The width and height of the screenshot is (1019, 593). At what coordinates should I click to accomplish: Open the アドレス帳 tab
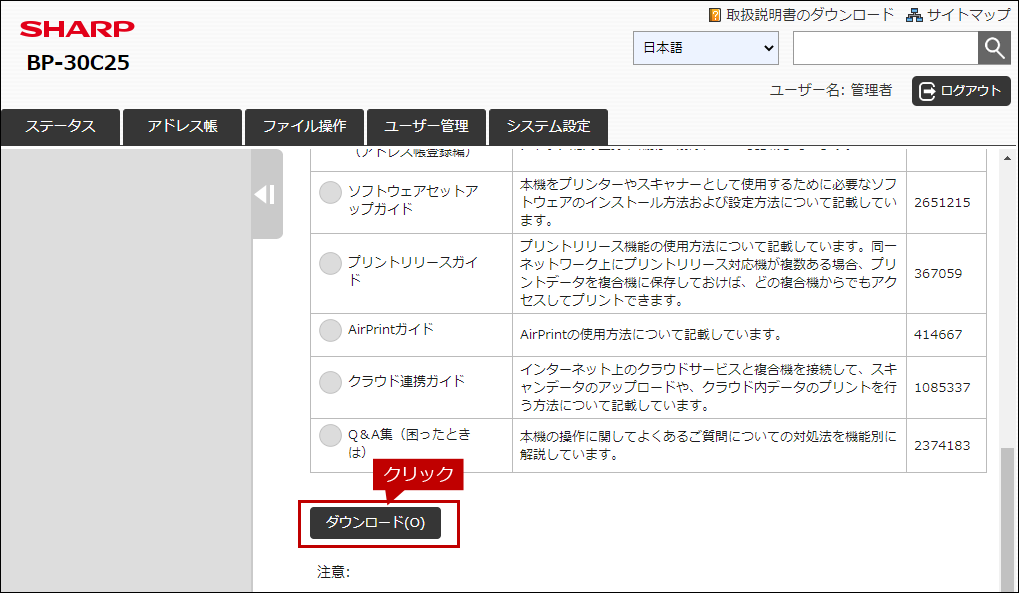click(x=183, y=127)
